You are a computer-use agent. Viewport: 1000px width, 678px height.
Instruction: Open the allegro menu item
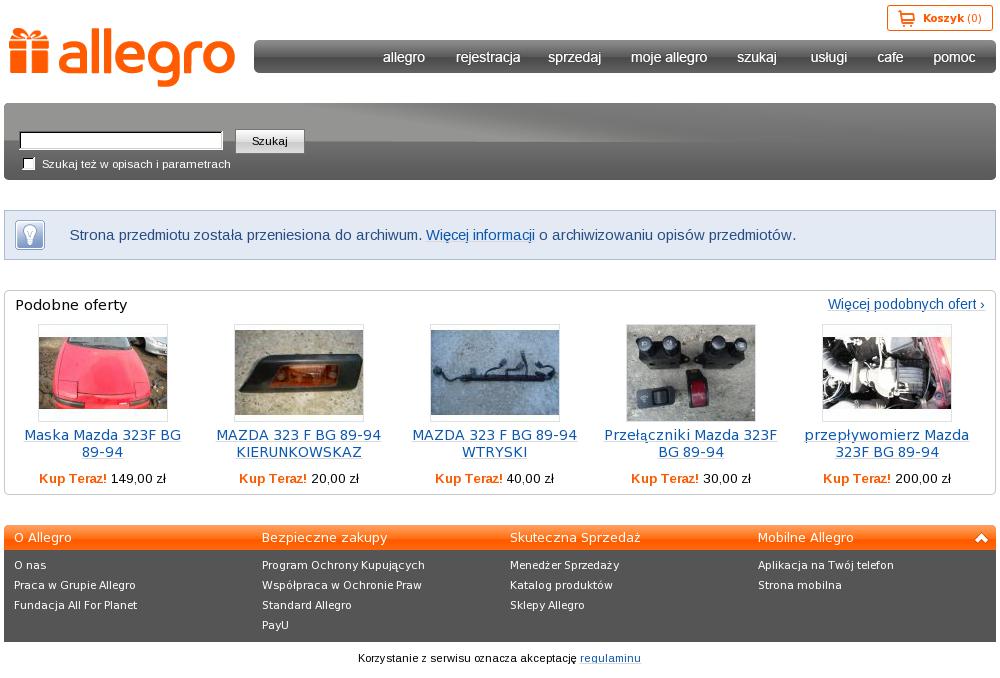404,57
